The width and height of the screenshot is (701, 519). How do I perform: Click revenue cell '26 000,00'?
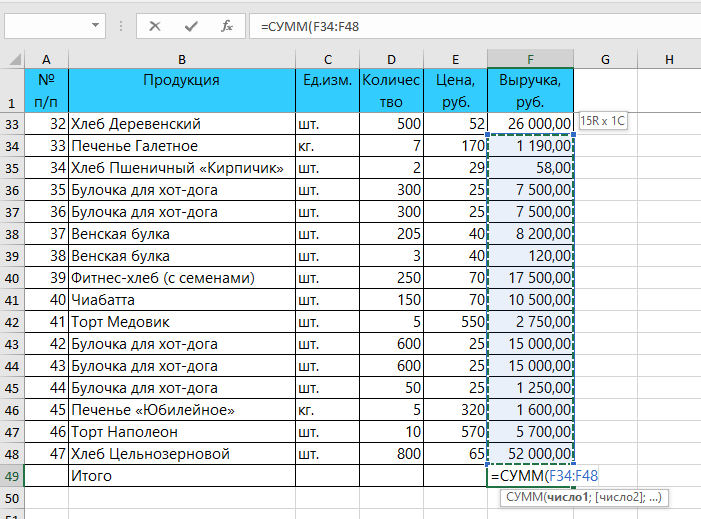click(x=530, y=124)
